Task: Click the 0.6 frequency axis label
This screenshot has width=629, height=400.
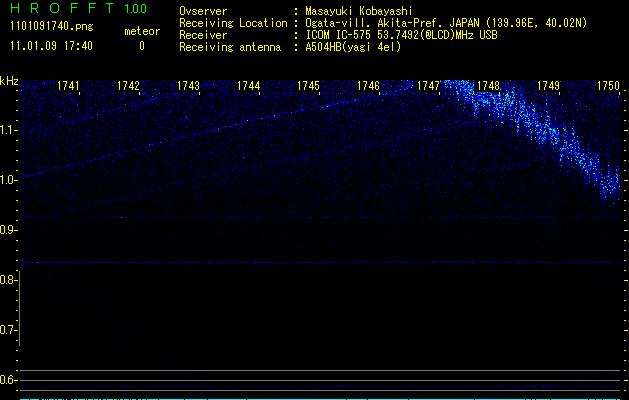Action: [7, 380]
